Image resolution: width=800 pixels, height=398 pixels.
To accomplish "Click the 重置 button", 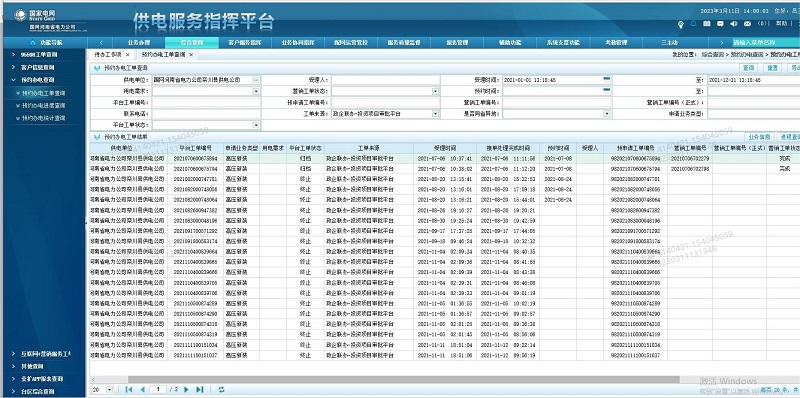I will pos(772,68).
